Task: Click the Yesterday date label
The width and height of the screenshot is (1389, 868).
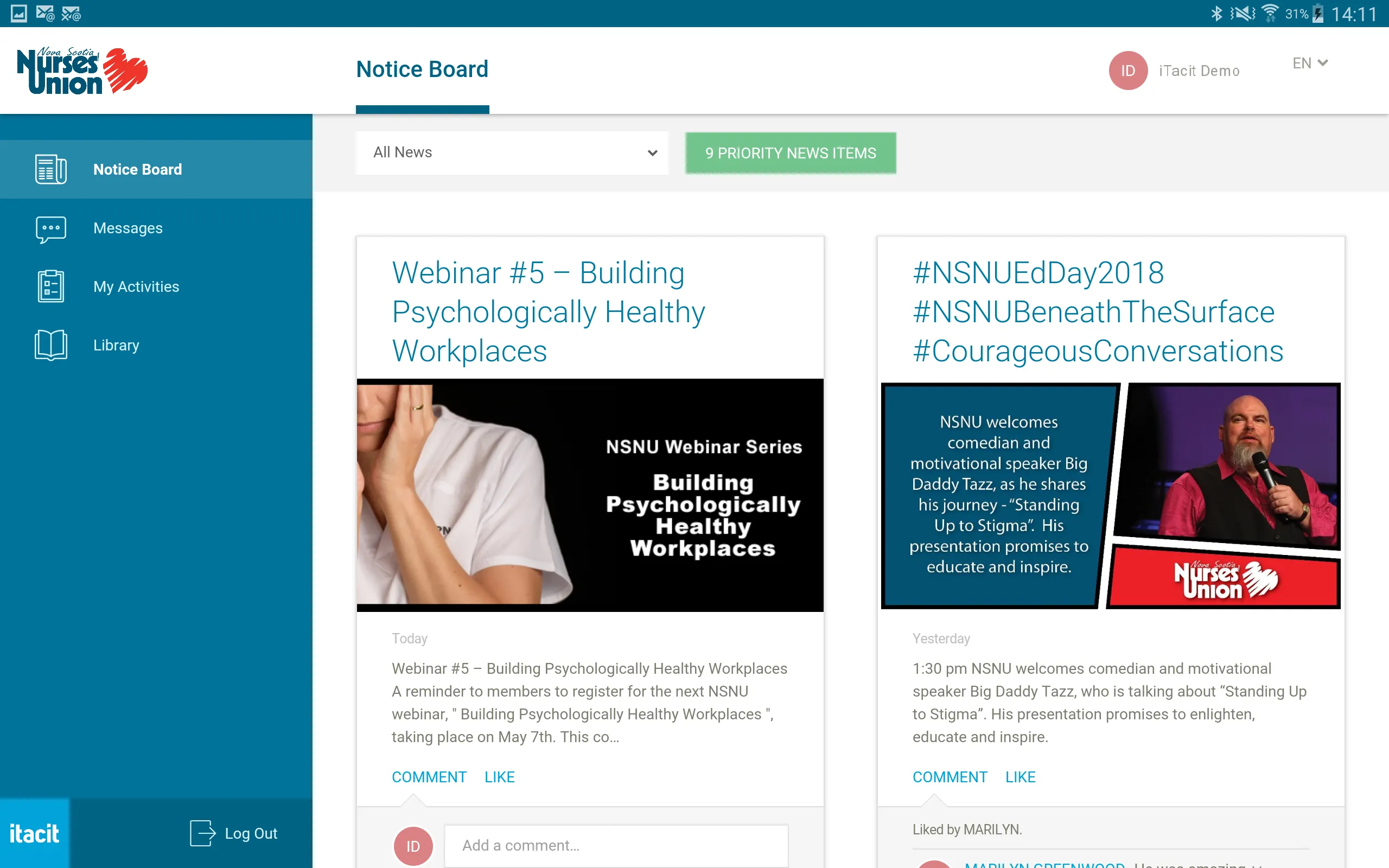Action: pos(941,639)
